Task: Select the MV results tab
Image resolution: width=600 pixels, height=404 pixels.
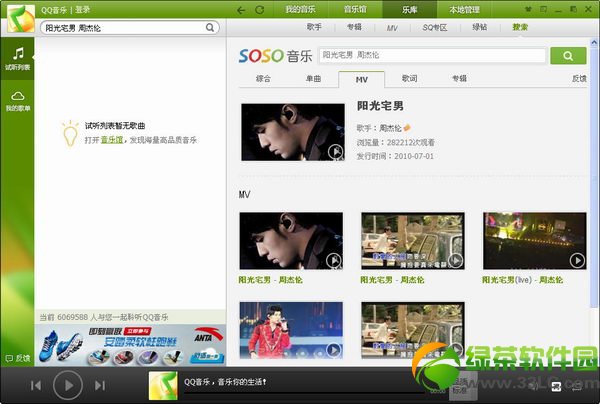Action: tap(362, 80)
